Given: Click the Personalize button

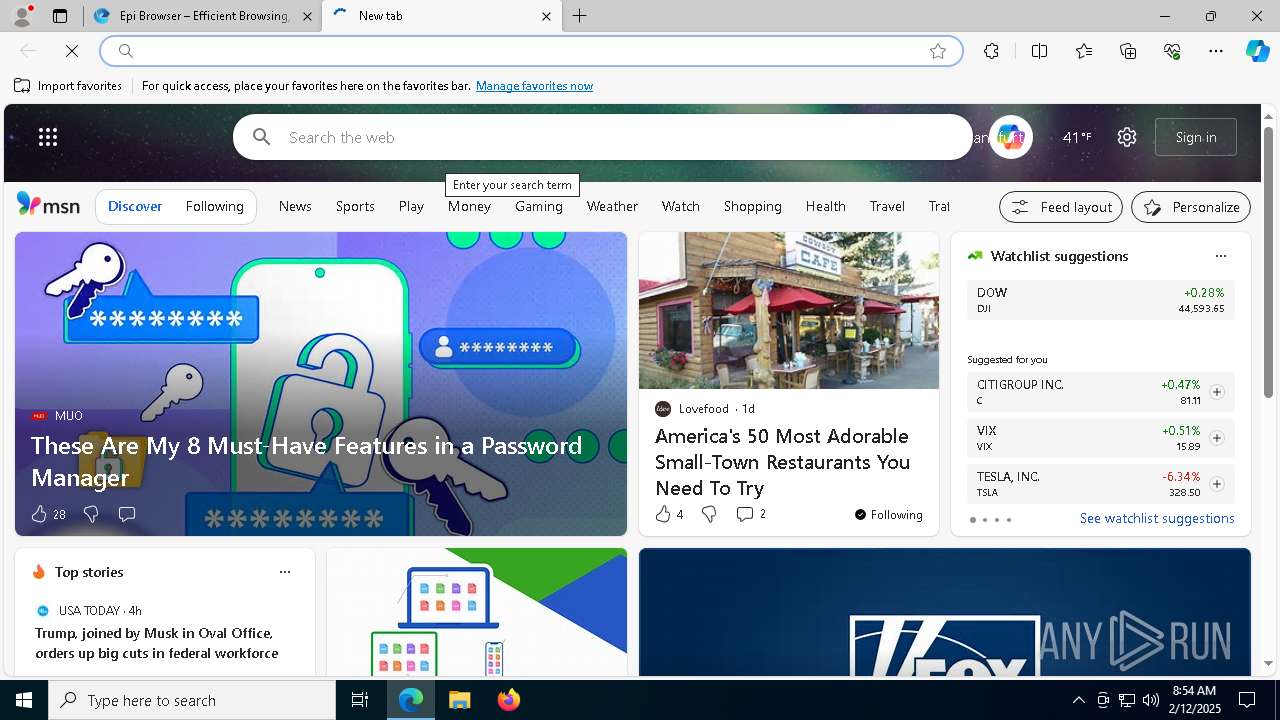Looking at the screenshot, I should [1191, 207].
